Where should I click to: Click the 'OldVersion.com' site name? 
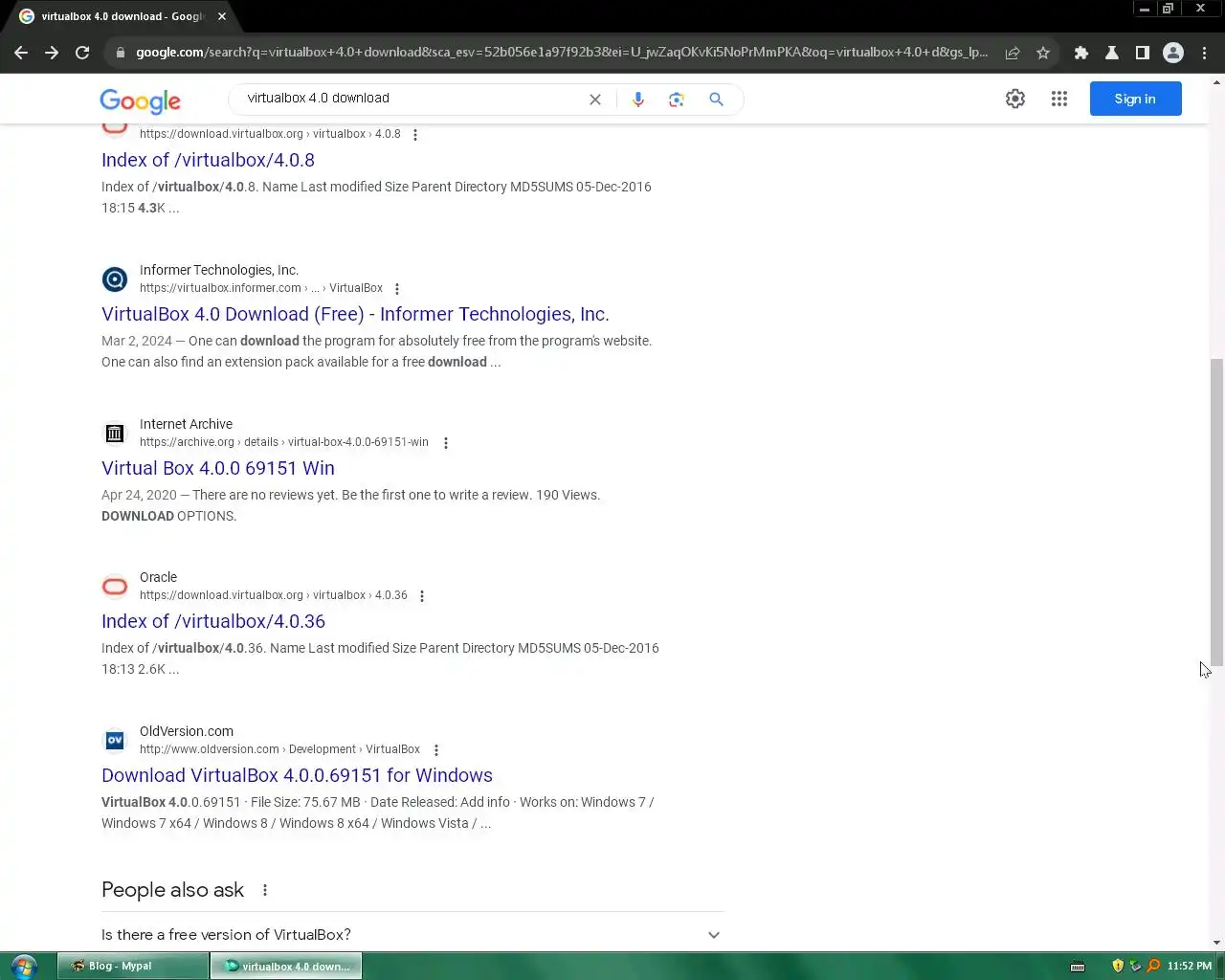[x=187, y=731]
